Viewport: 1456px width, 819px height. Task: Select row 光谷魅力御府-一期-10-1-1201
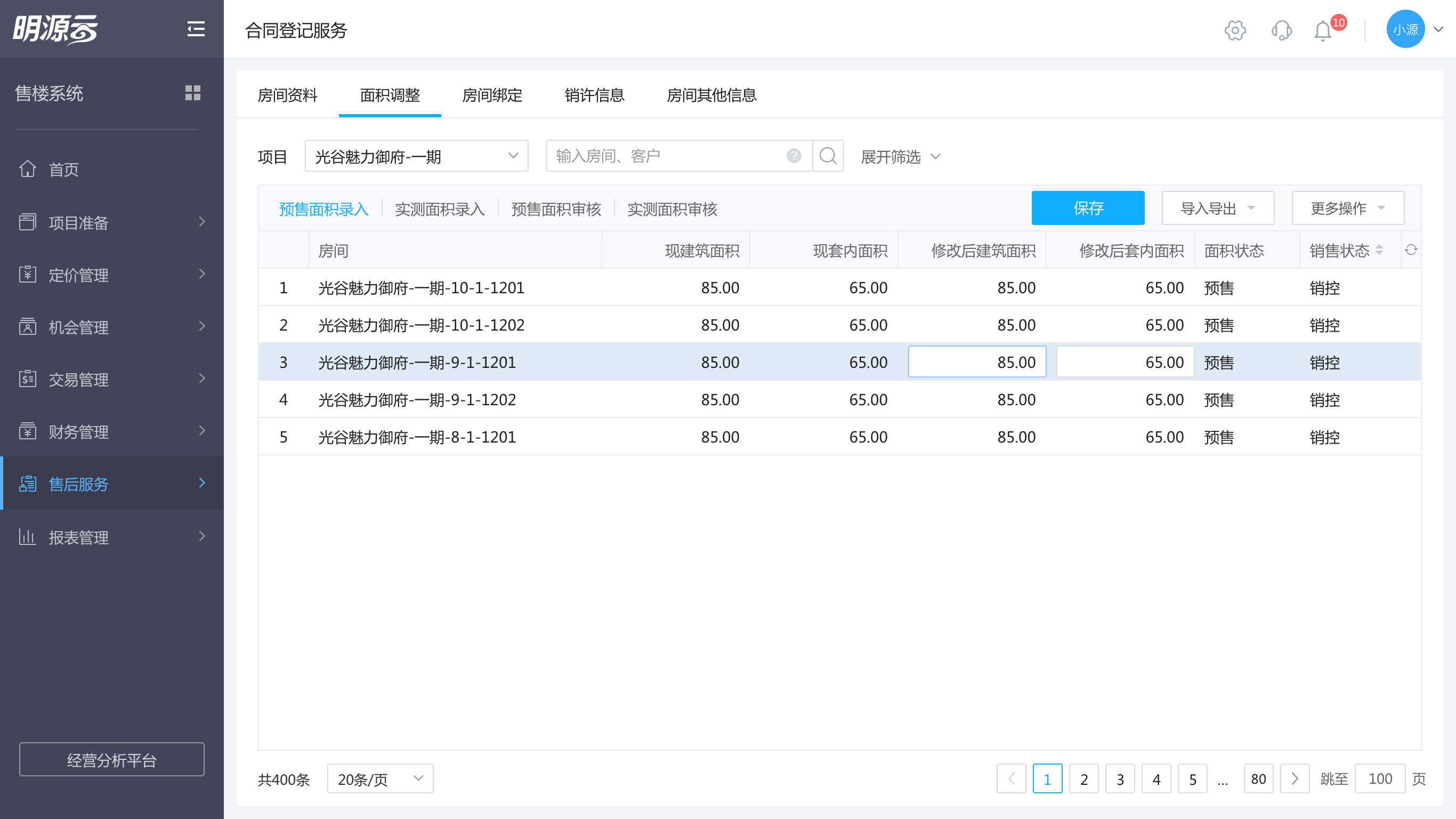(x=839, y=287)
